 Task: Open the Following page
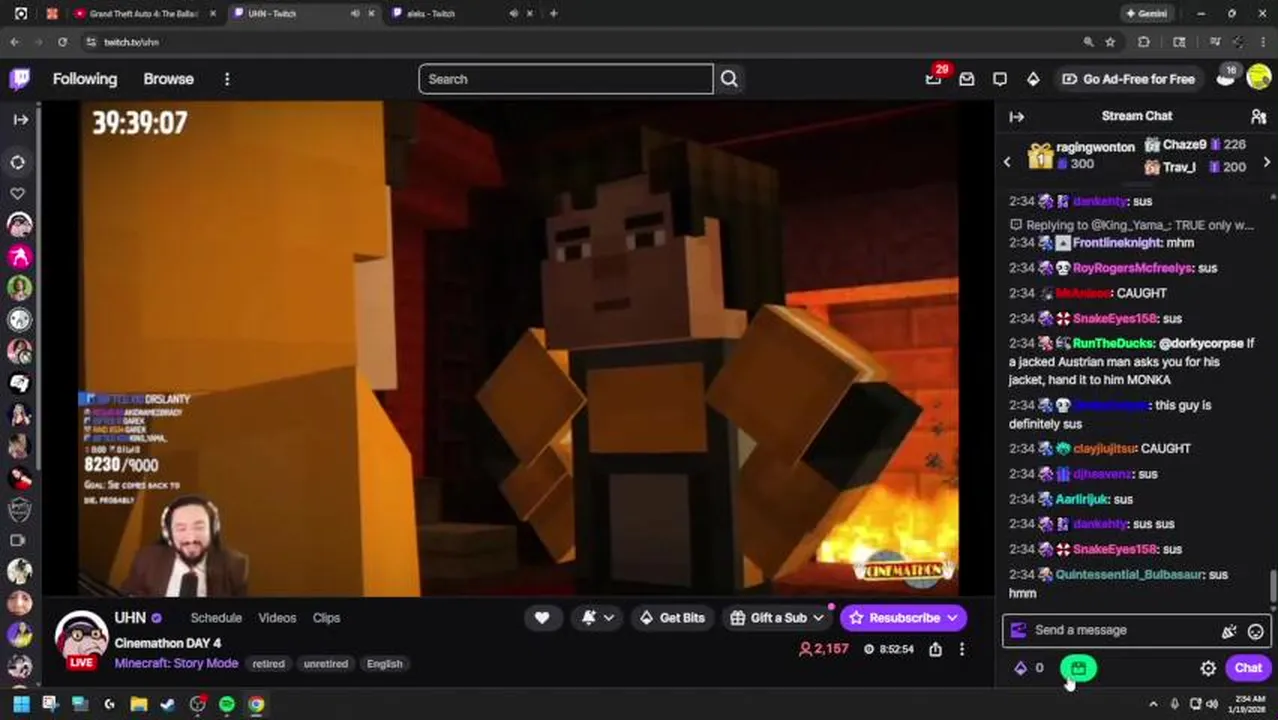(85, 79)
